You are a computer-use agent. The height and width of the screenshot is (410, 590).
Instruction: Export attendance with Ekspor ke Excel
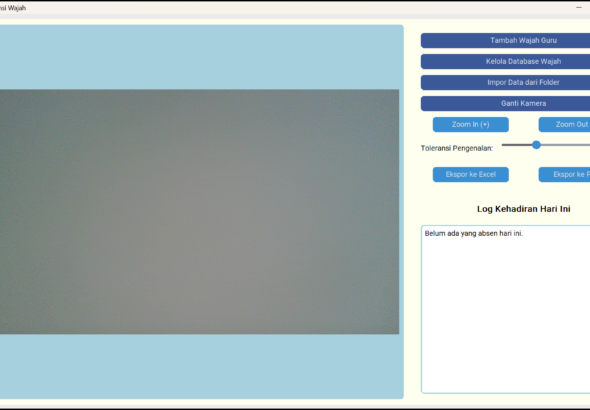coord(471,175)
